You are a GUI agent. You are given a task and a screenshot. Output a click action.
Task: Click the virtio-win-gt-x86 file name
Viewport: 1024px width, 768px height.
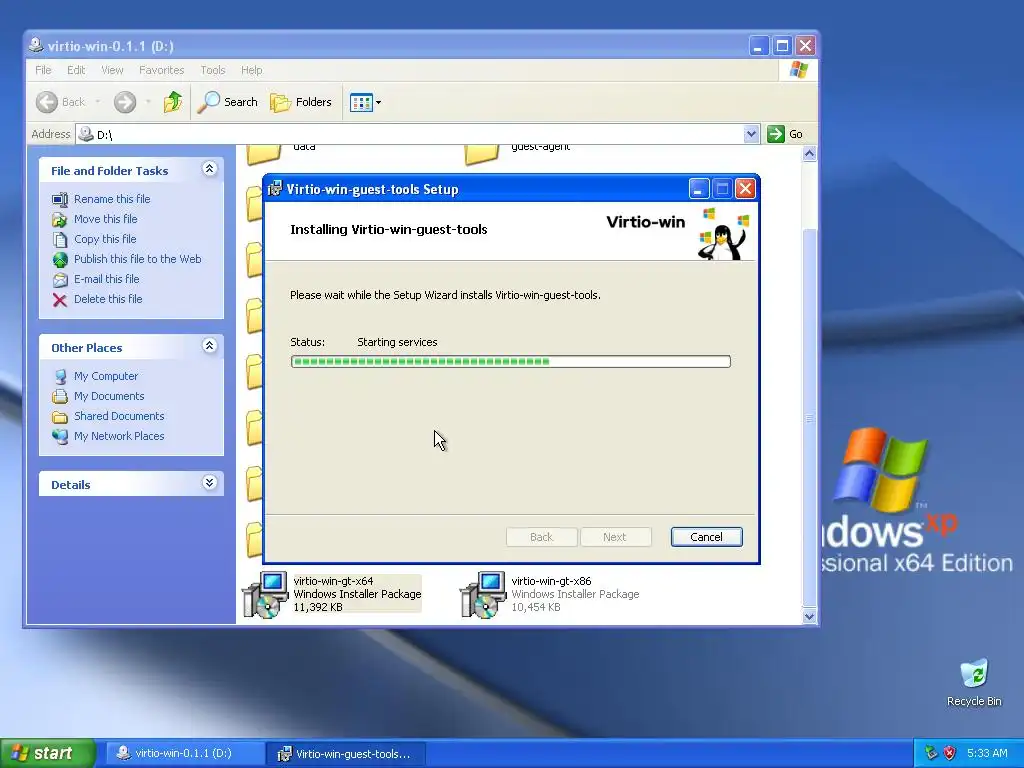(x=551, y=581)
